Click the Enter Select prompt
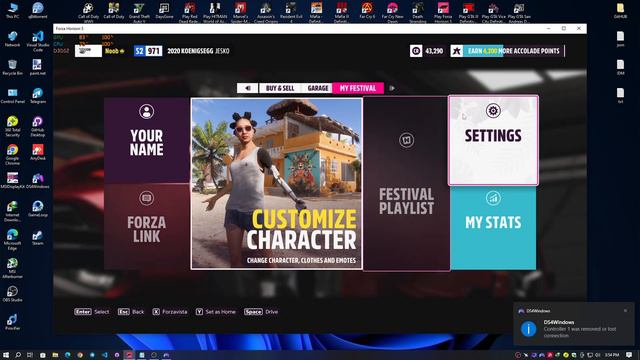This screenshot has height=360, width=640. 92,312
